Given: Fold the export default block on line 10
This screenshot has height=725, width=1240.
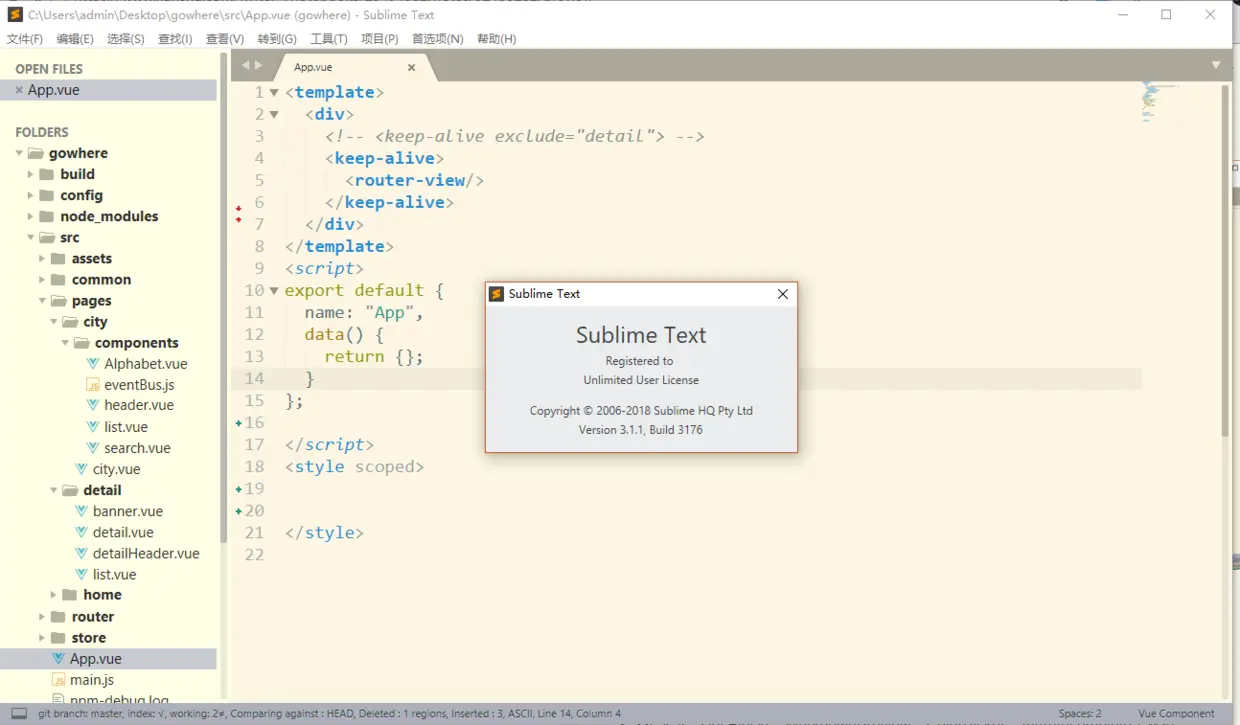Looking at the screenshot, I should [x=274, y=291].
